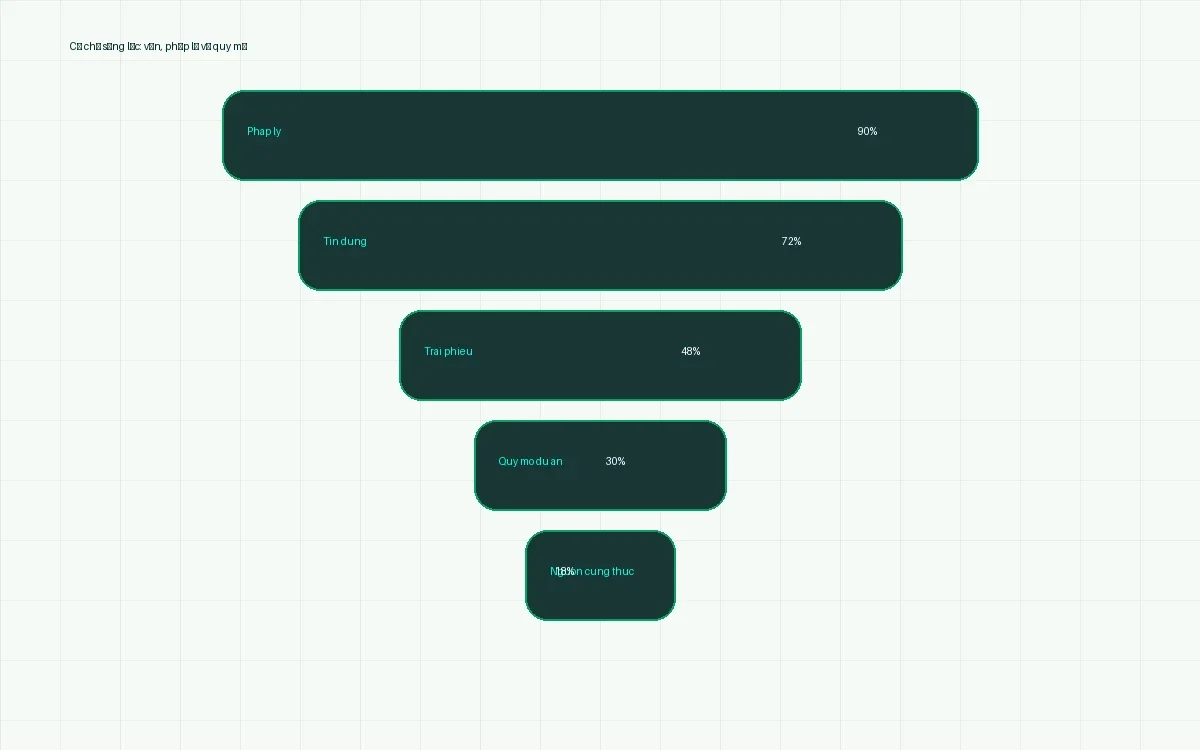Click the 'Quy mo du an' text label
This screenshot has height=750, width=1200.
pyautogui.click(x=530, y=461)
